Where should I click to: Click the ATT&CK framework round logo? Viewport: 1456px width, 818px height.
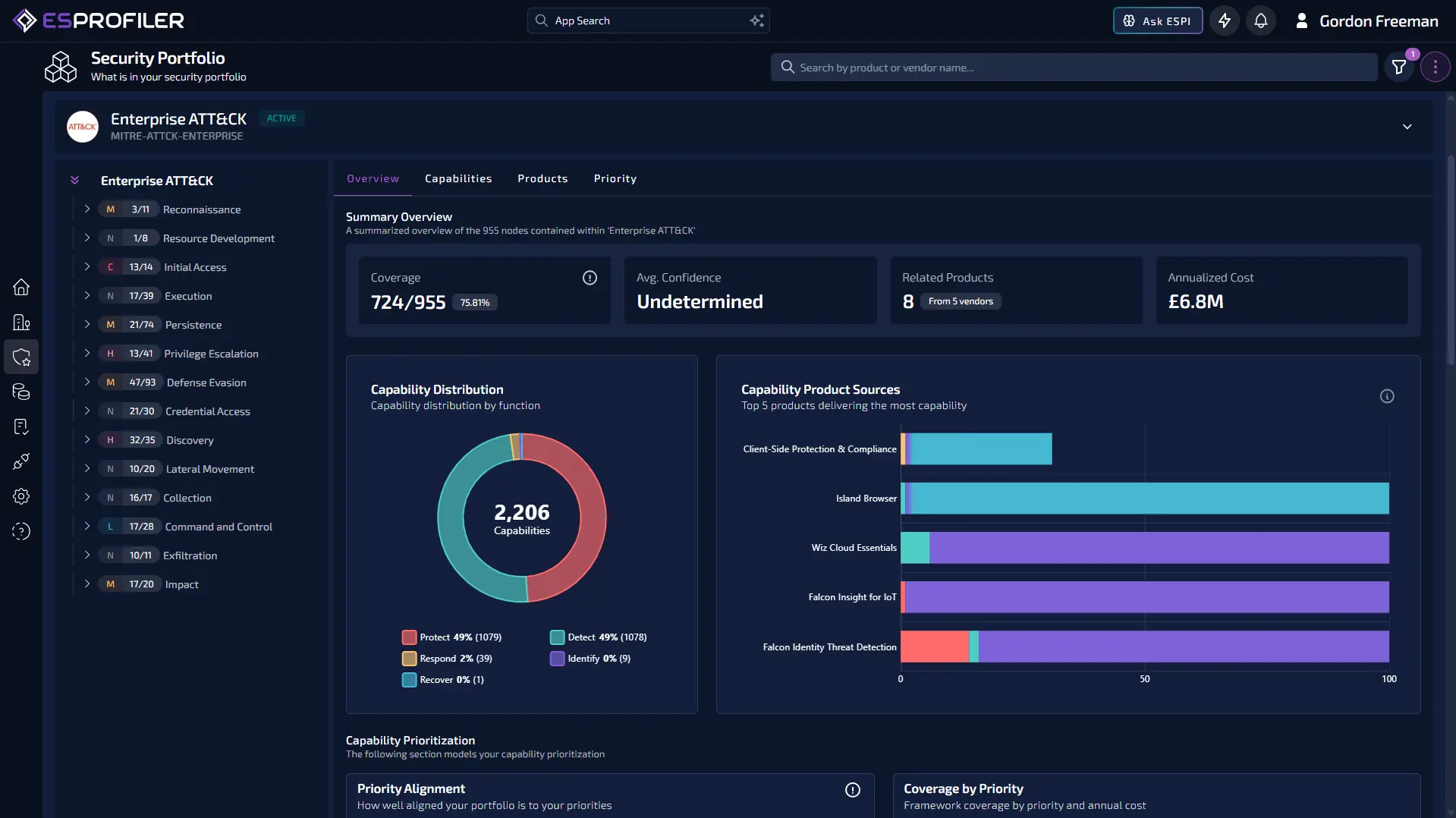point(83,127)
